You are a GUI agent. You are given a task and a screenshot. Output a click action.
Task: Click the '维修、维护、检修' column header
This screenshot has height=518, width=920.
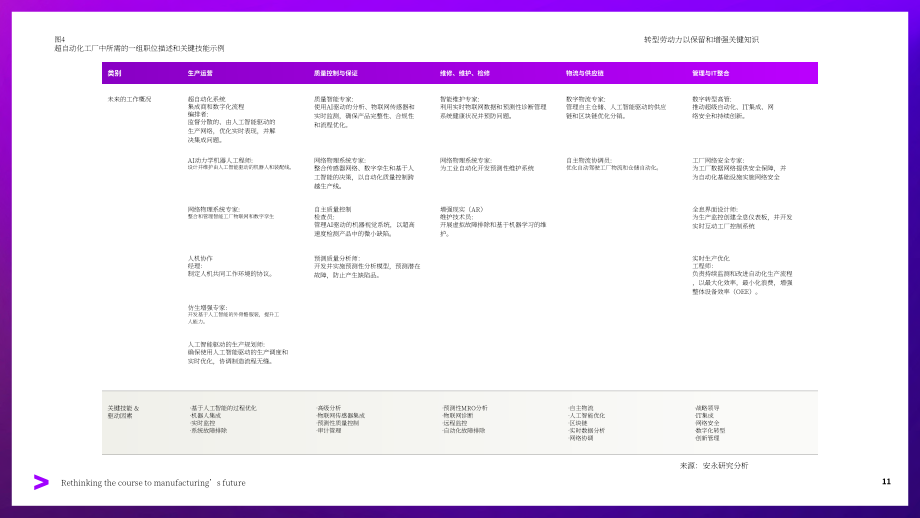[465, 73]
